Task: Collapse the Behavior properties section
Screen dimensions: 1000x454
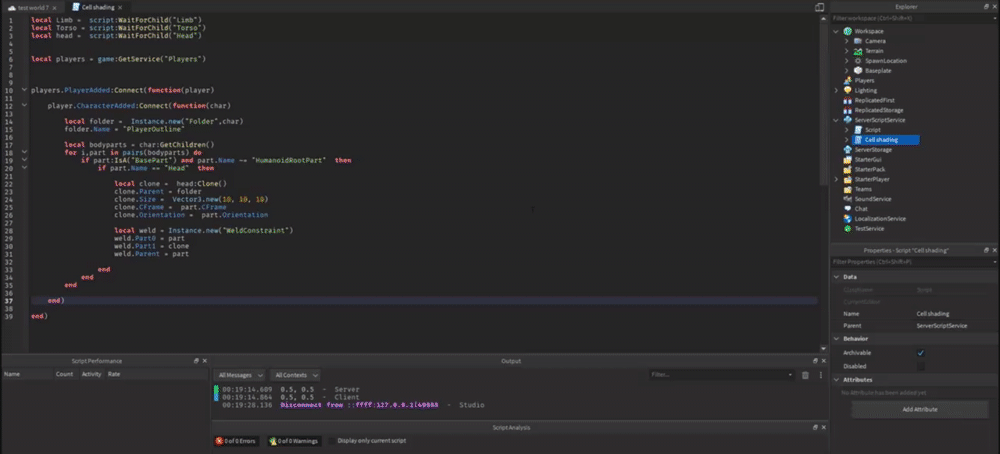Action: [837, 339]
